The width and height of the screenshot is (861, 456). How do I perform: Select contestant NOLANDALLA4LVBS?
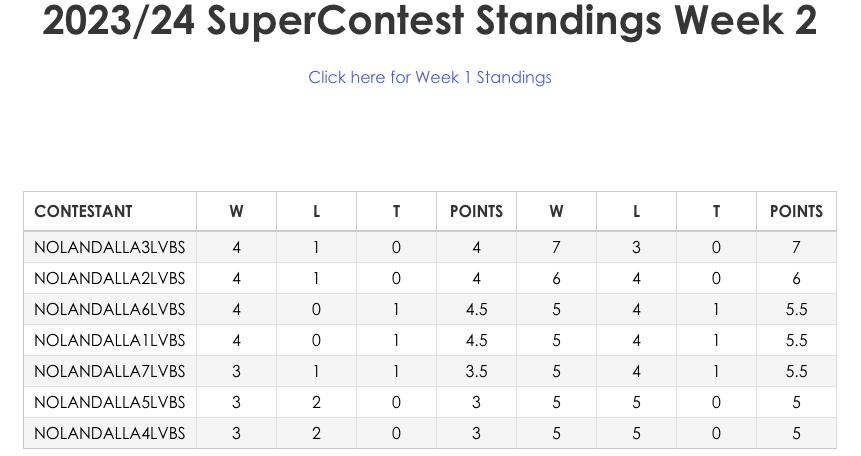[x=109, y=433]
